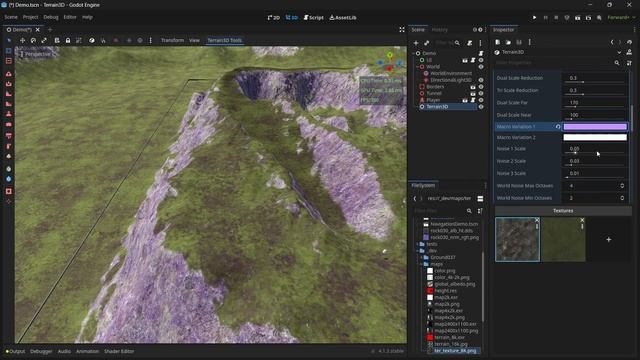This screenshot has height=360, width=640.
Task: Switch to the History tab
Action: point(440,30)
